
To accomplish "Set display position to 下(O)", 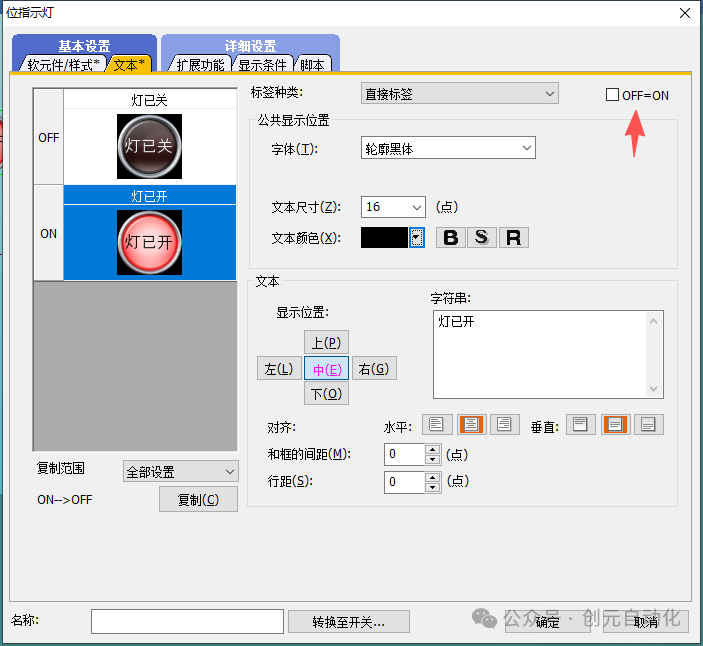I will (326, 394).
